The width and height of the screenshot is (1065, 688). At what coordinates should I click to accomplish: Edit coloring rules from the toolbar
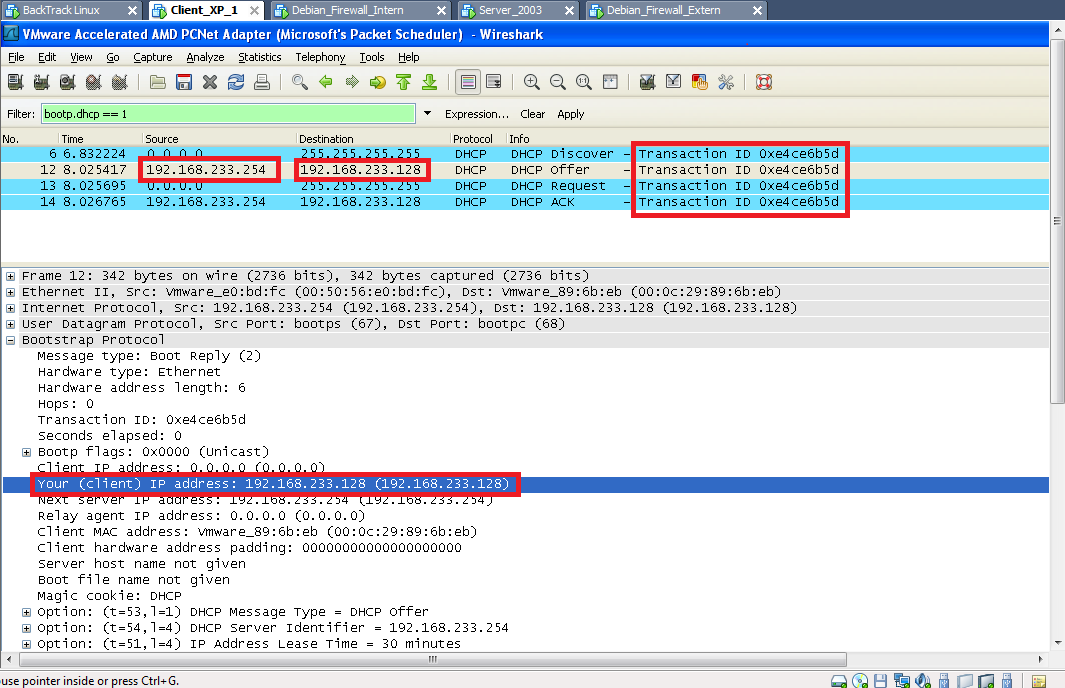700,82
